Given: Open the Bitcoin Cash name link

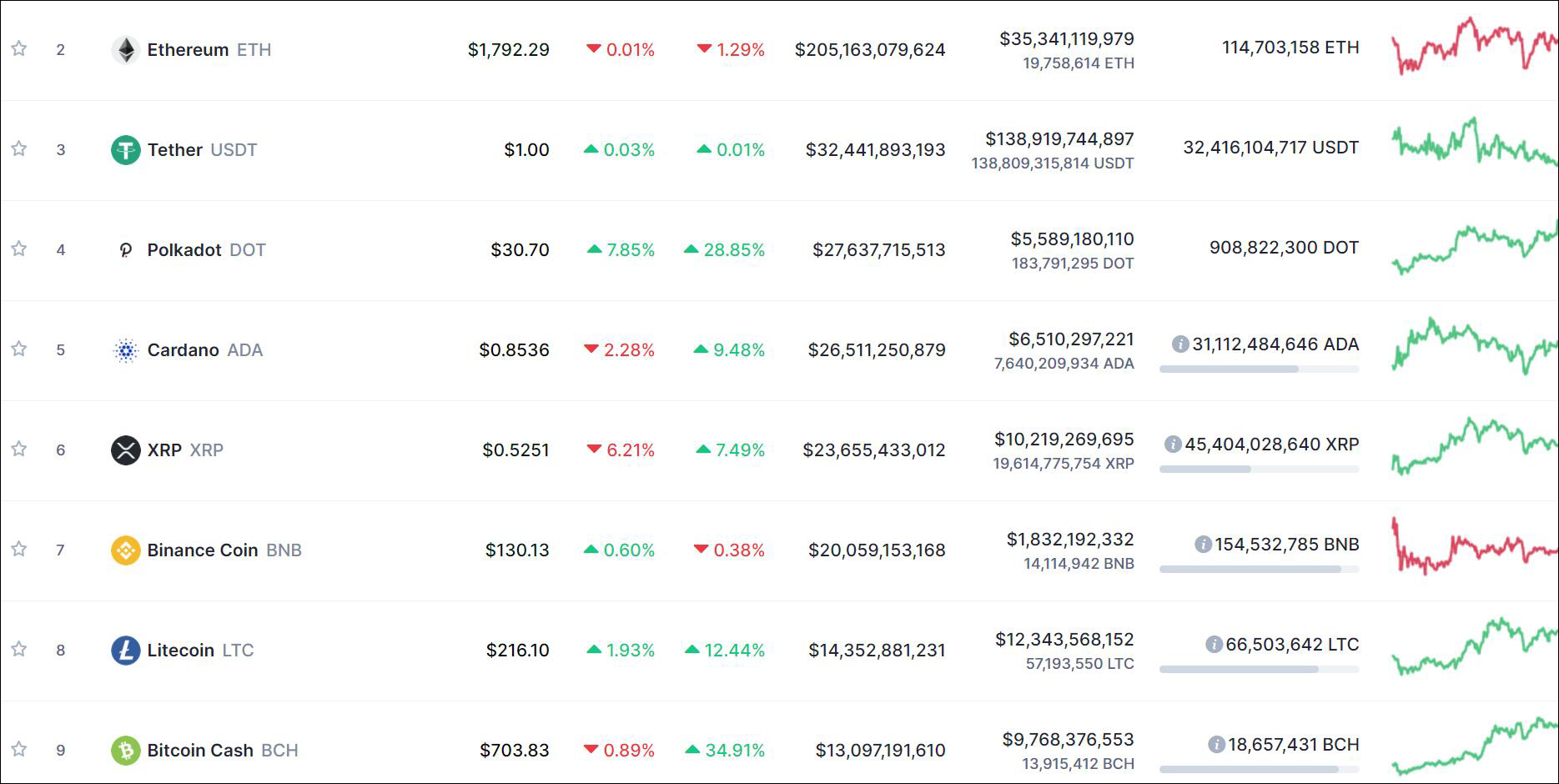Looking at the screenshot, I should (200, 751).
